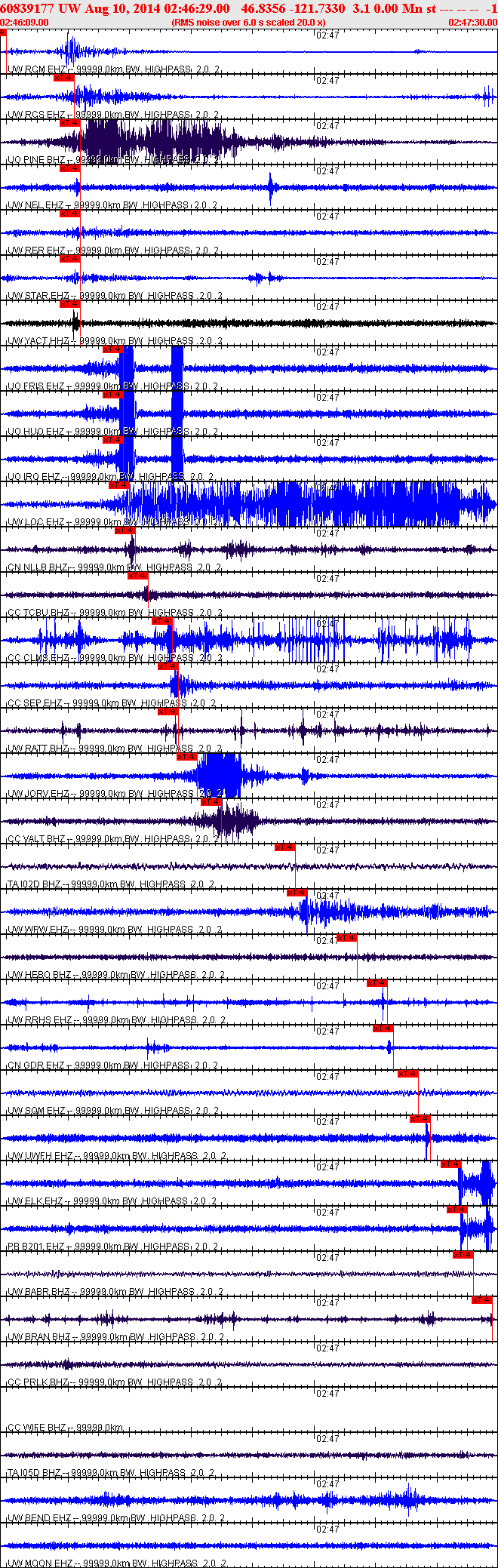Select the pick marker on UW SQM trace
Screen dimensions: 498x1568
point(407,1073)
